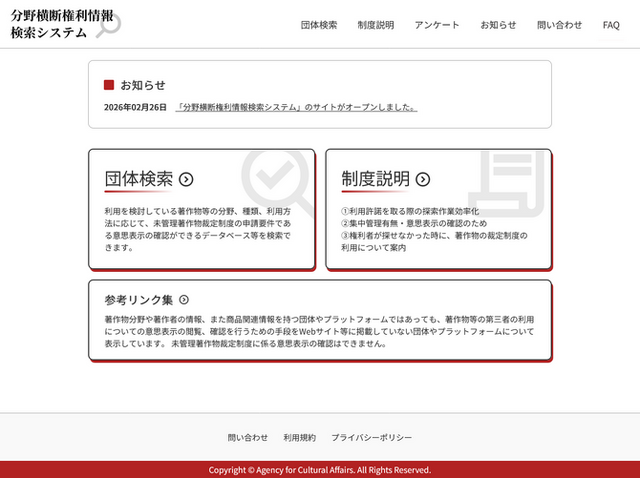This screenshot has height=478, width=640.
Task: Click the arrow icon beside 制度説明 heading
Action: tap(423, 179)
